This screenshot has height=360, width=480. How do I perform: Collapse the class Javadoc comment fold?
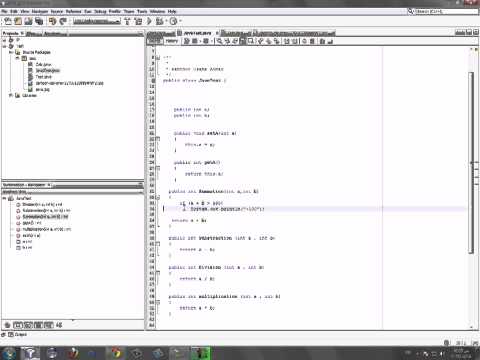(158, 58)
